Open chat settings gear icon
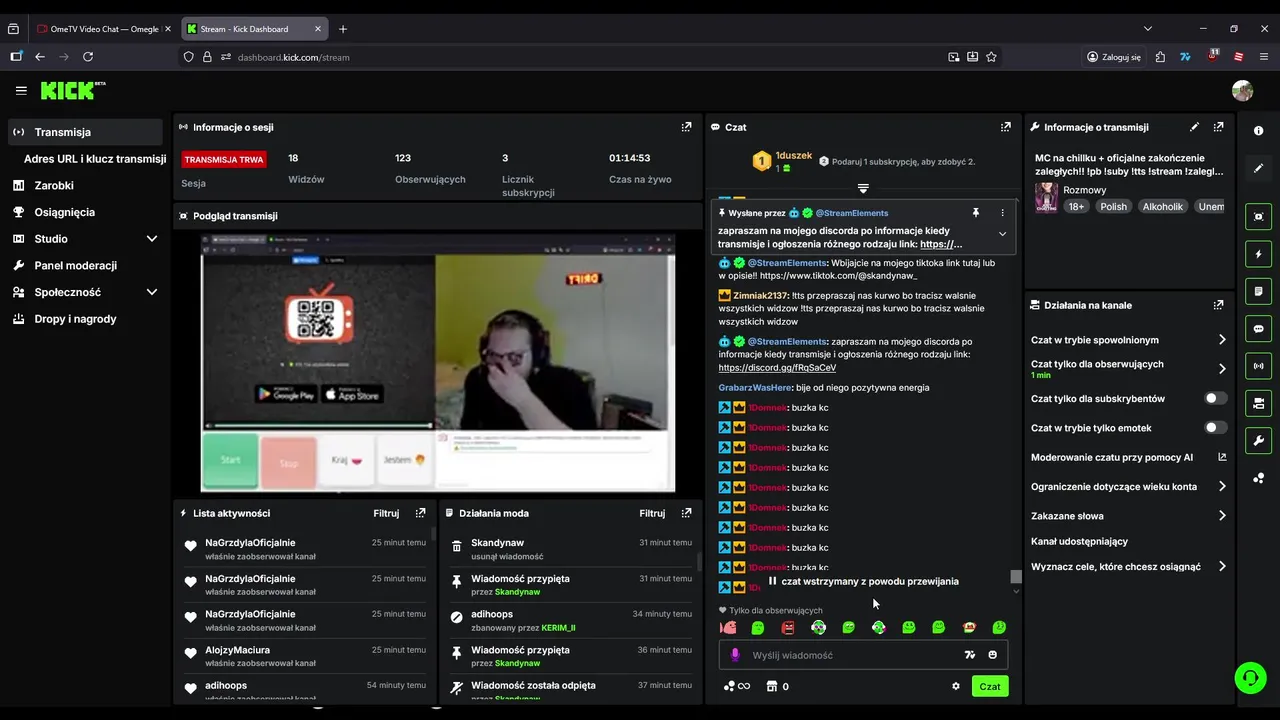This screenshot has height=720, width=1280. click(955, 686)
